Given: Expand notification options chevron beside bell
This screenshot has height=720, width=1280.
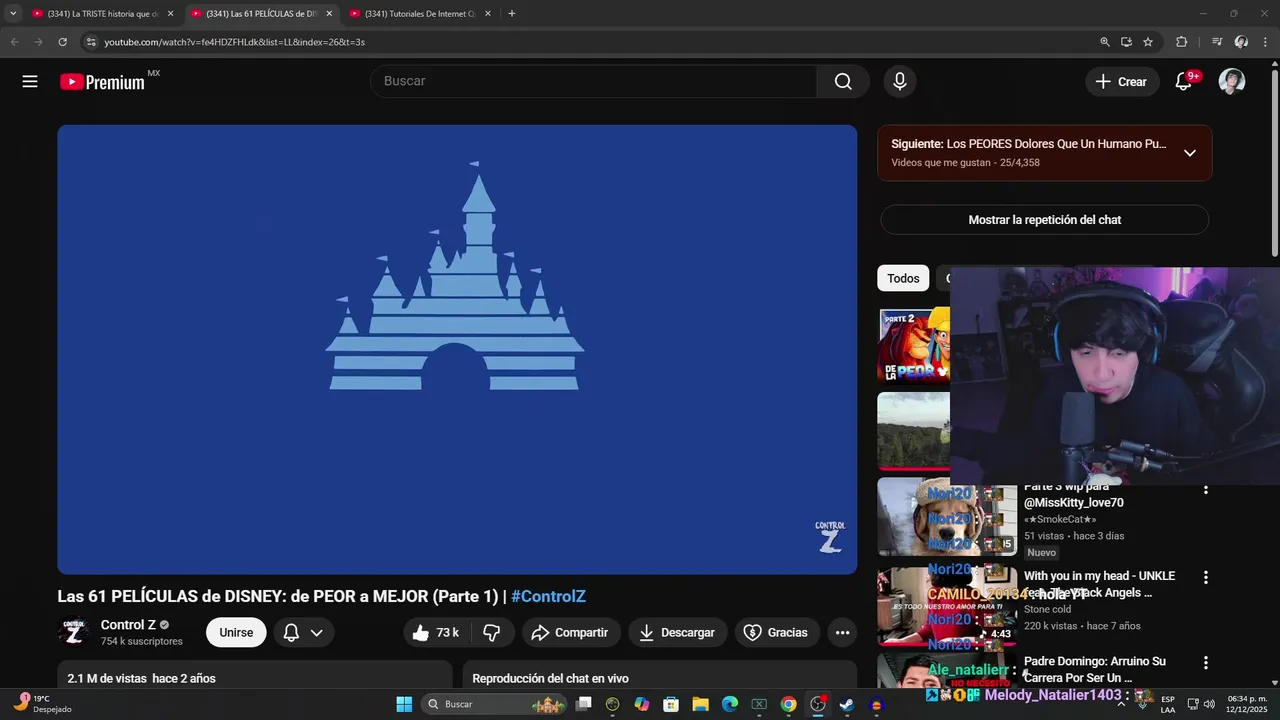Looking at the screenshot, I should pyautogui.click(x=317, y=632).
